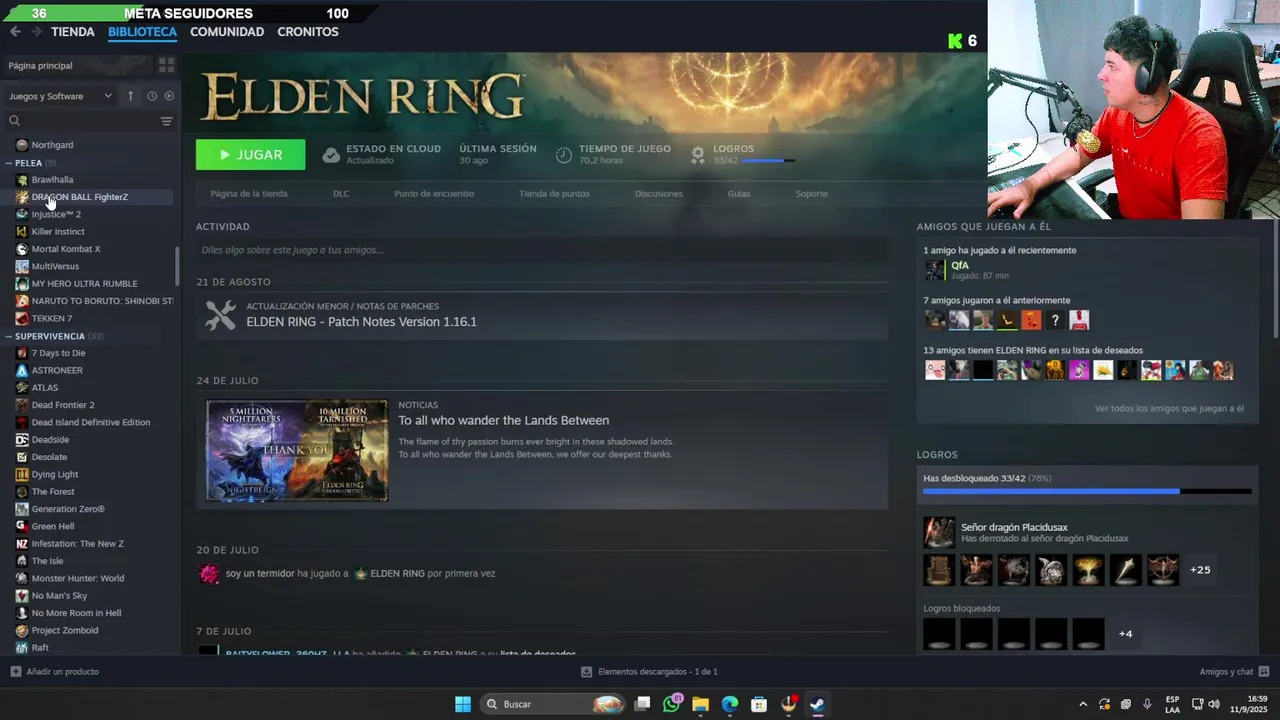Select No Man's Sky in library
The width and height of the screenshot is (1280, 720).
coord(59,596)
